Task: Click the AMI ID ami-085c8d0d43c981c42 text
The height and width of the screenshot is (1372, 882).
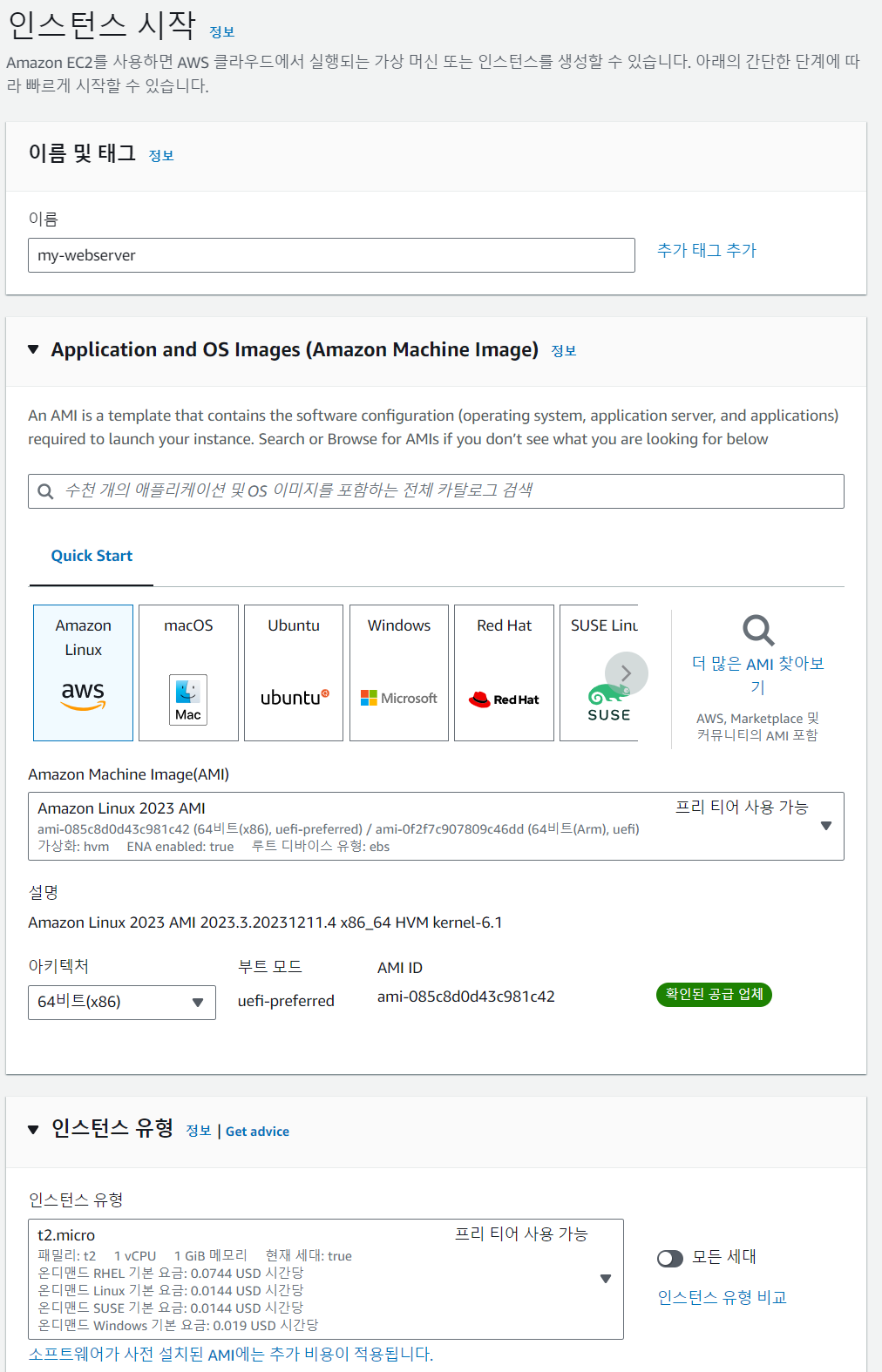Action: point(466,997)
